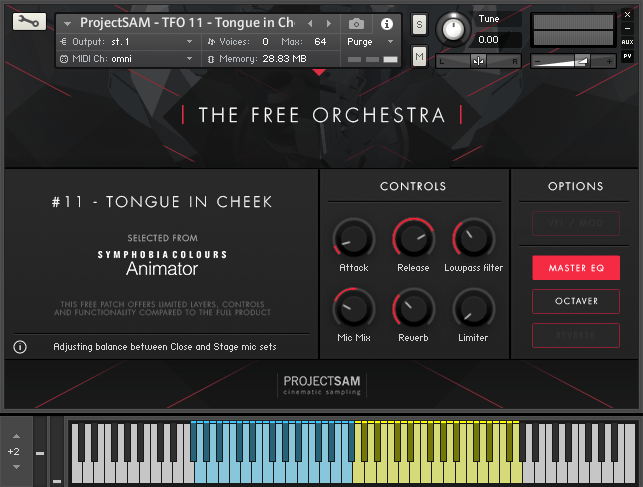
Task: Click the instrument volume slider
Action: (x=573, y=61)
